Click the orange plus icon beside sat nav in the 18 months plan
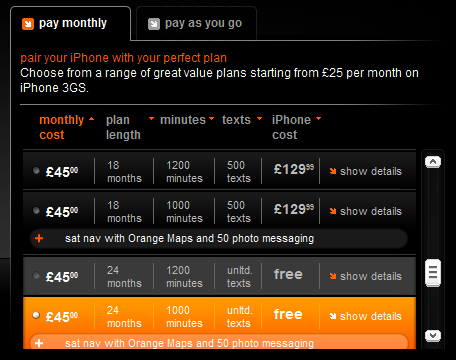The image size is (456, 360). coord(39,238)
